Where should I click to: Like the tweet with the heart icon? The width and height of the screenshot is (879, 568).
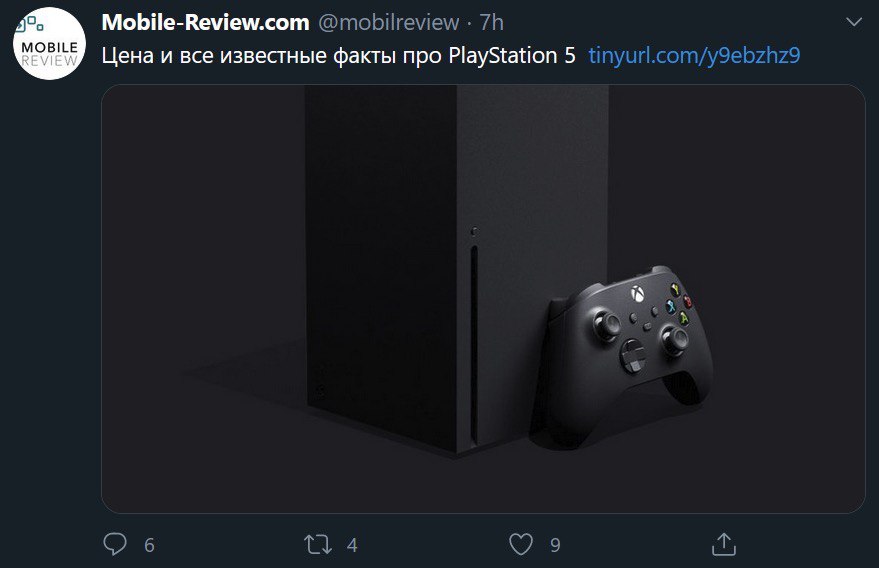(521, 544)
